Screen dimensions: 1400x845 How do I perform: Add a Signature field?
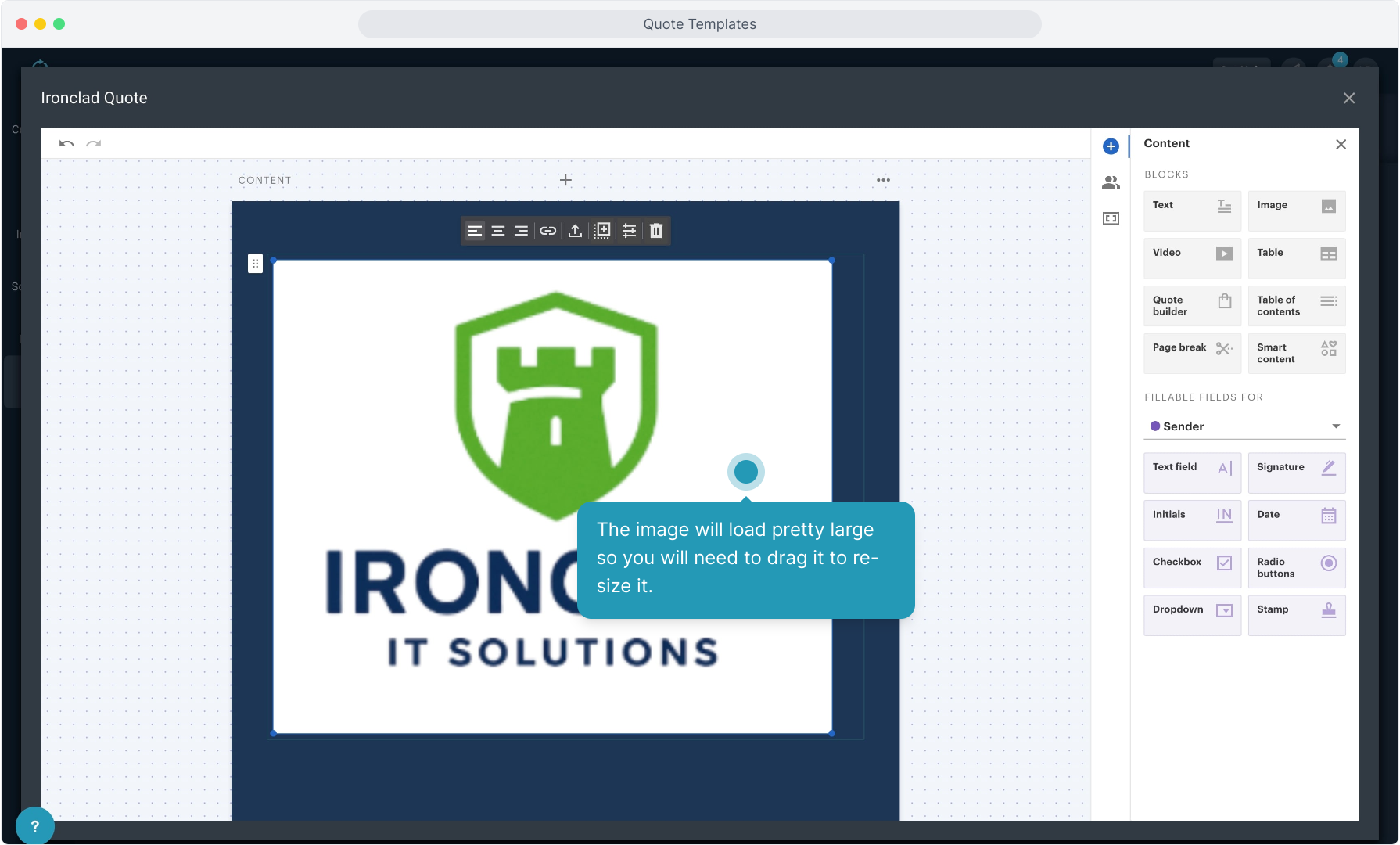[1296, 473]
